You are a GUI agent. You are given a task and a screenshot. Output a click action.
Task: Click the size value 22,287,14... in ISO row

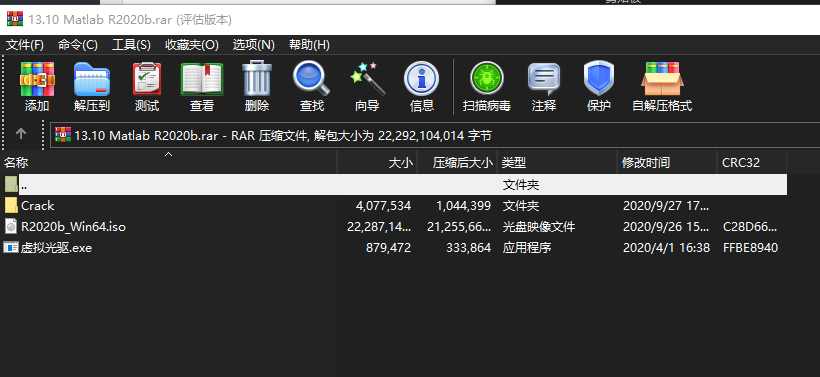point(379,226)
